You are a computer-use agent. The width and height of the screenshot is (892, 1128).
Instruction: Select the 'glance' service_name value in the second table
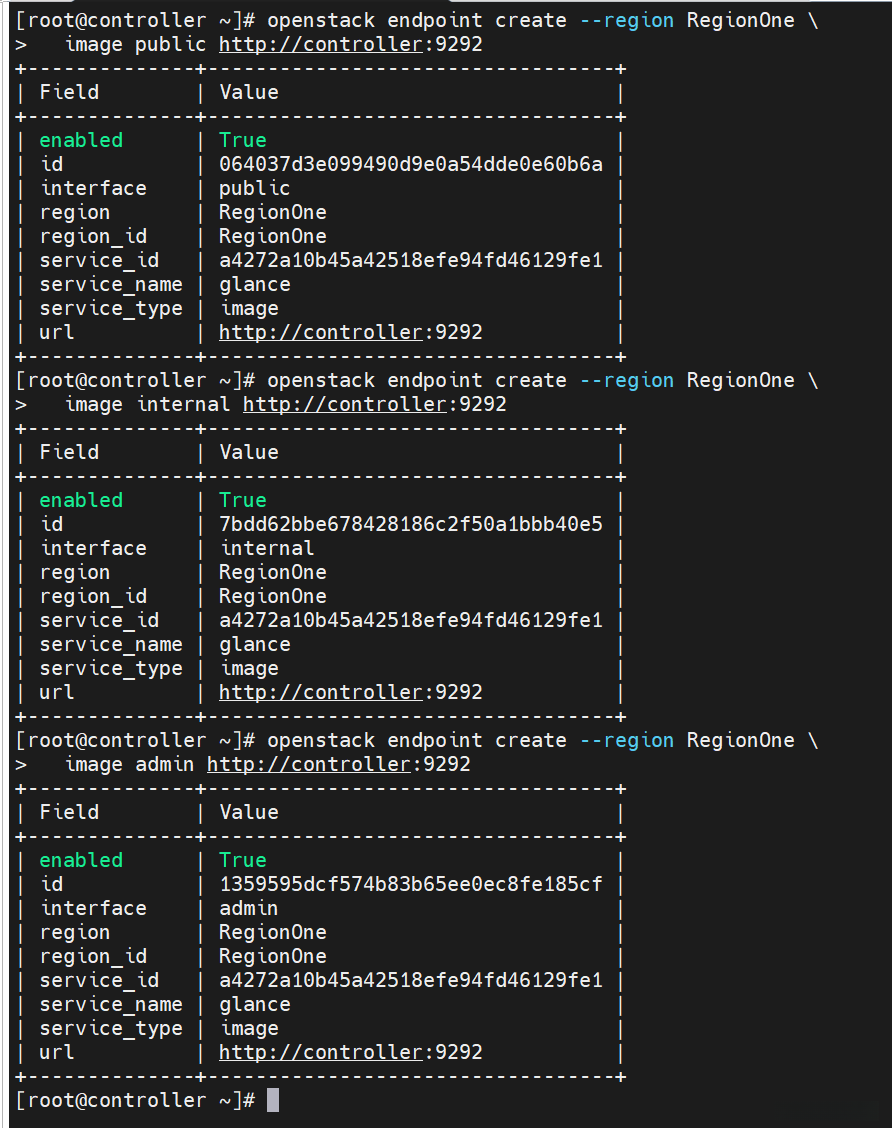(255, 644)
